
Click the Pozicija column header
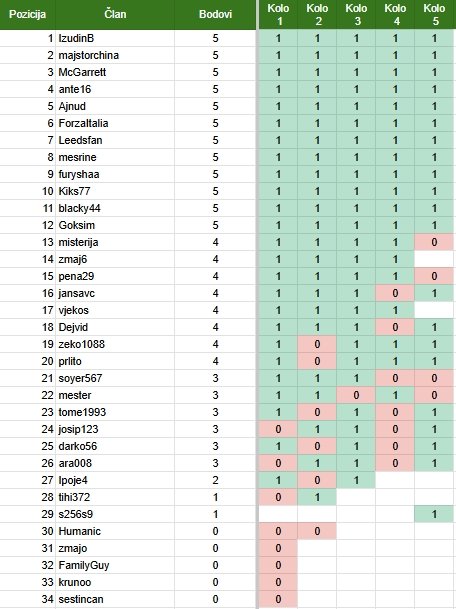click(x=28, y=14)
